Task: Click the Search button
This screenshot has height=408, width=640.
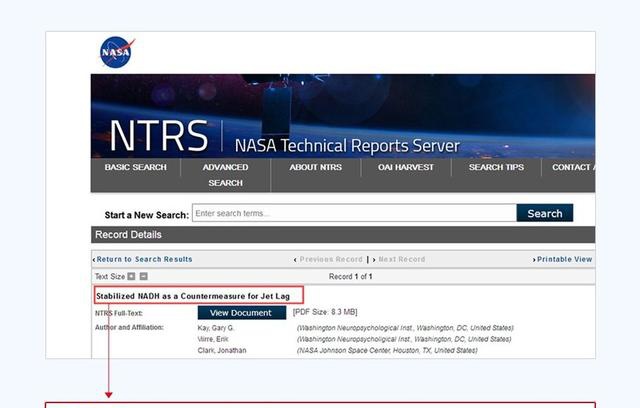Action: click(x=545, y=213)
